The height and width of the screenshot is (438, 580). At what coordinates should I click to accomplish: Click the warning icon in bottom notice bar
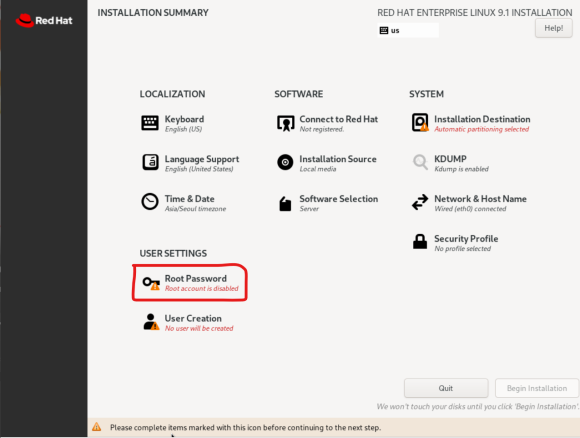(97, 427)
